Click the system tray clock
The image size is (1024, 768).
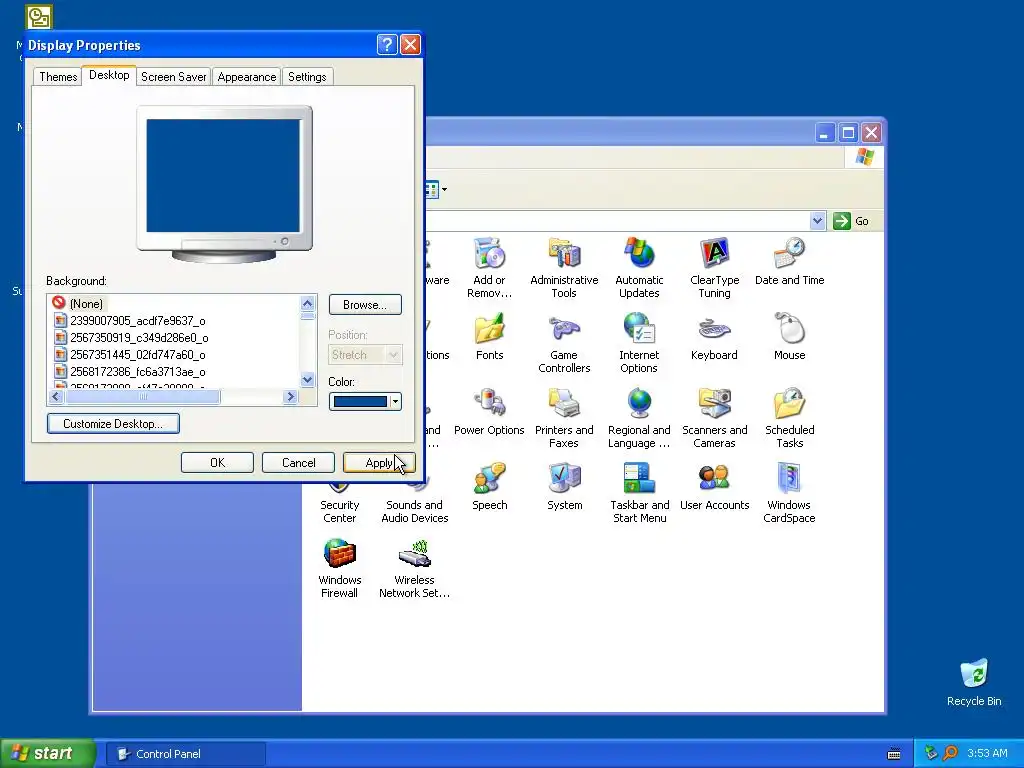987,753
